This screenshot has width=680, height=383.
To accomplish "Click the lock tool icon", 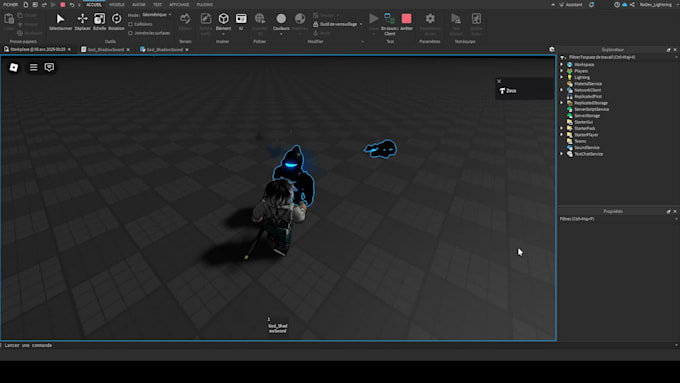I will [316, 24].
